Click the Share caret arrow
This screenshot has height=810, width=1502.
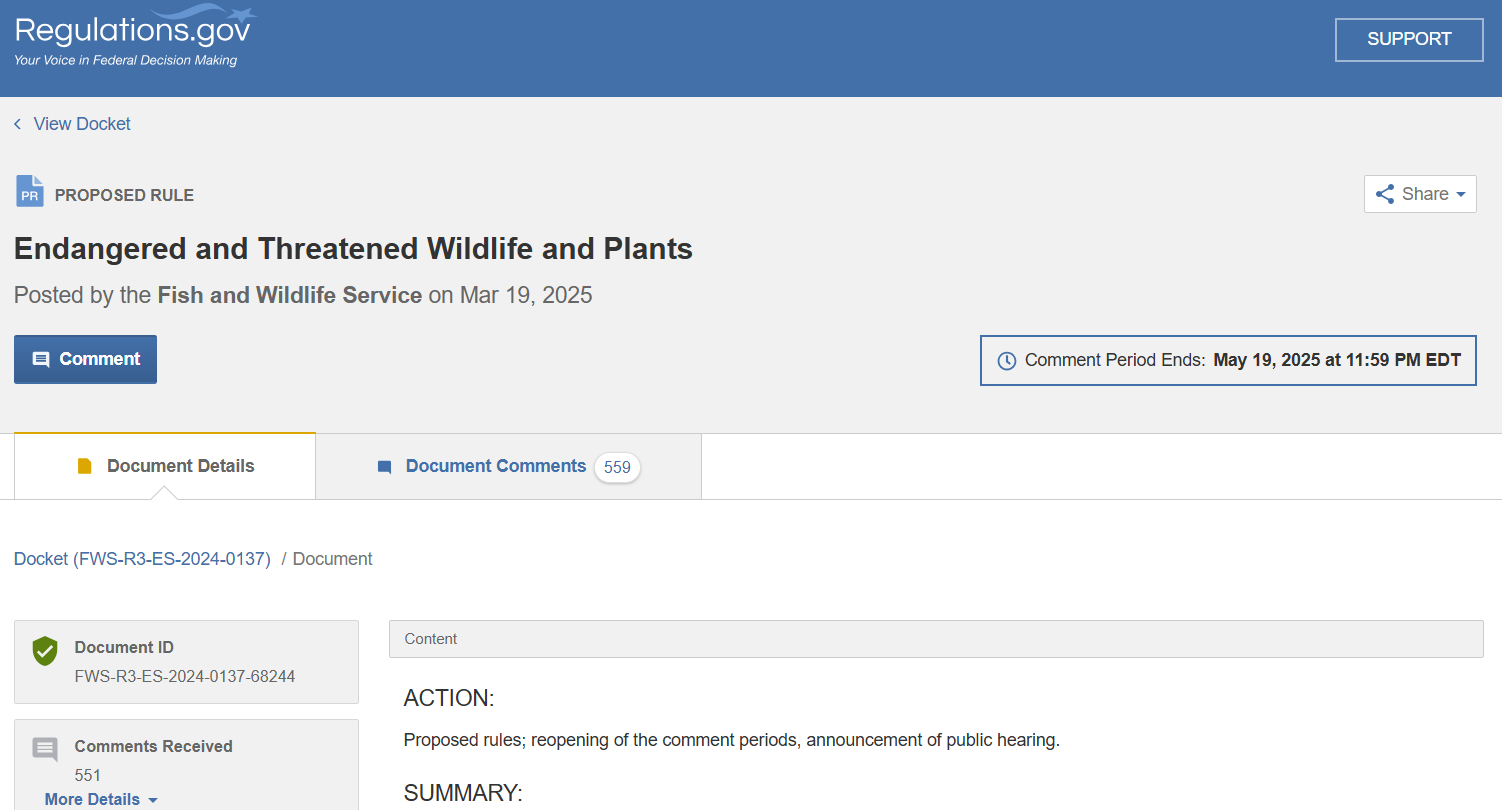coord(1461,195)
